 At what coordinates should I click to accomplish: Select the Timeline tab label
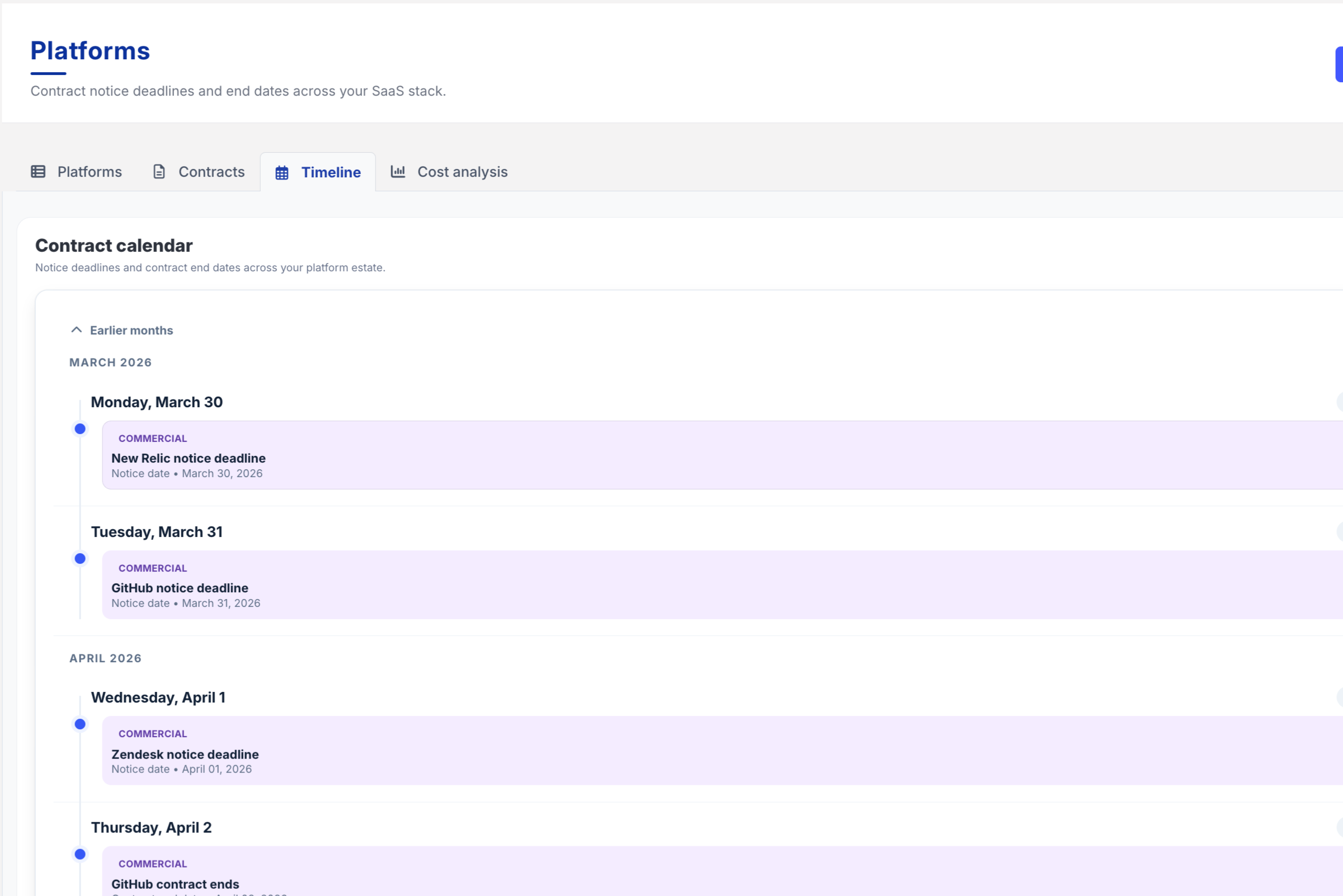(x=331, y=173)
